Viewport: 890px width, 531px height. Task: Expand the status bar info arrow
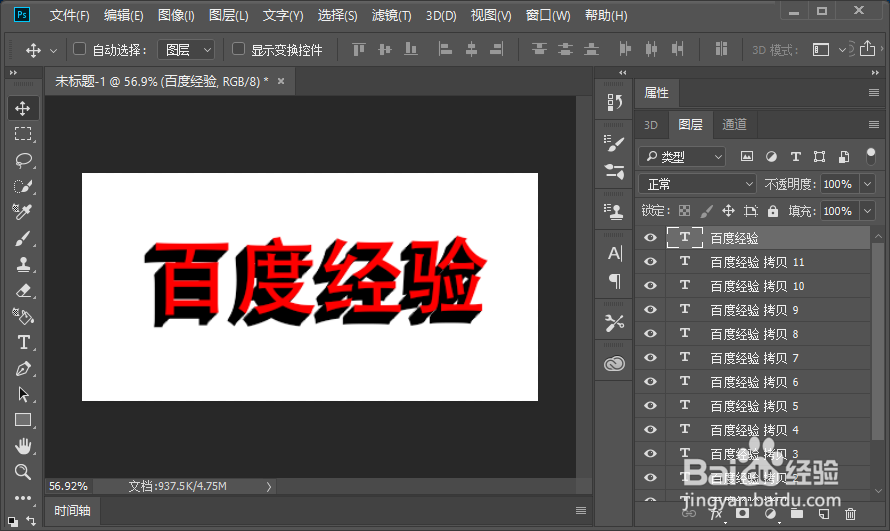click(268, 486)
